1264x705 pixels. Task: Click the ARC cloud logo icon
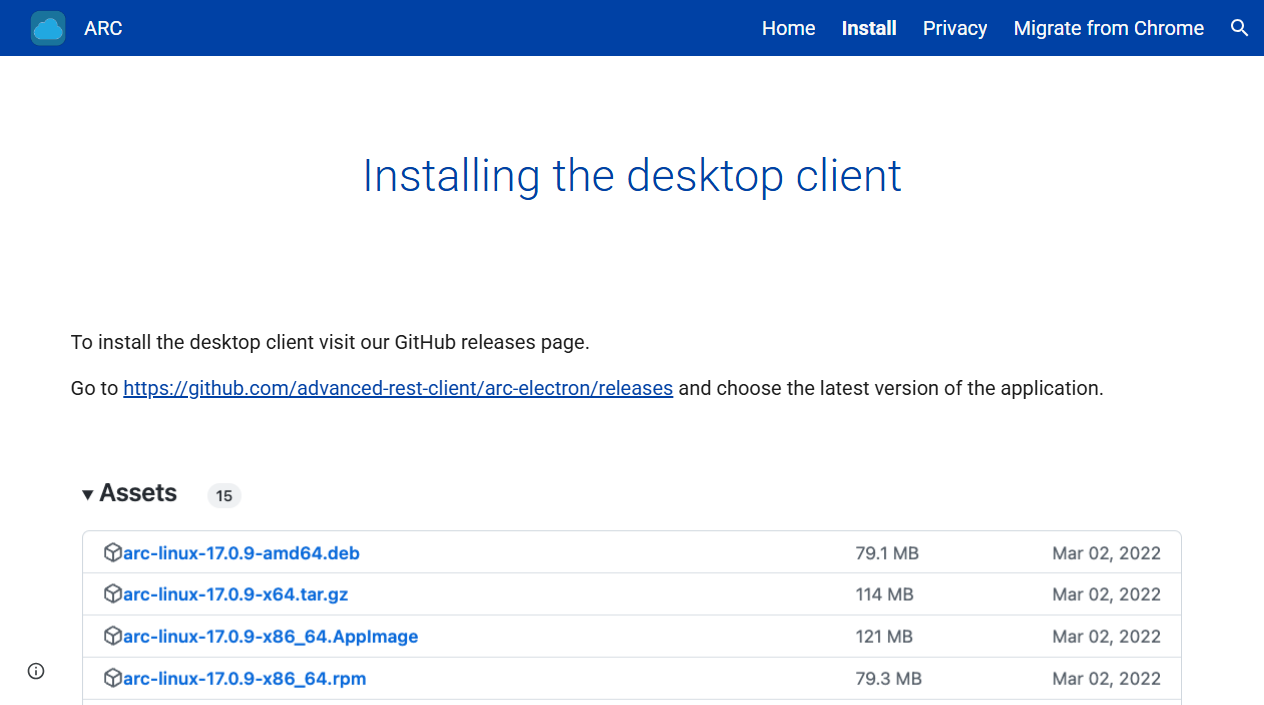pyautogui.click(x=47, y=27)
